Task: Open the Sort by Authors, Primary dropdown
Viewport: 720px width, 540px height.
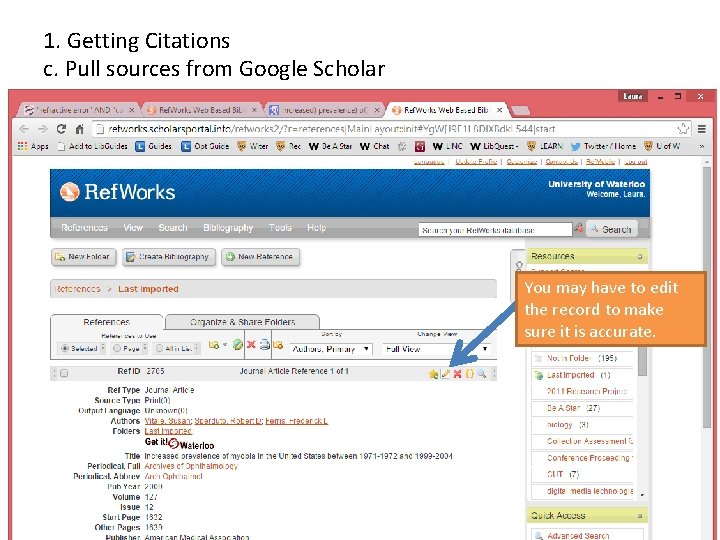Action: (x=330, y=349)
